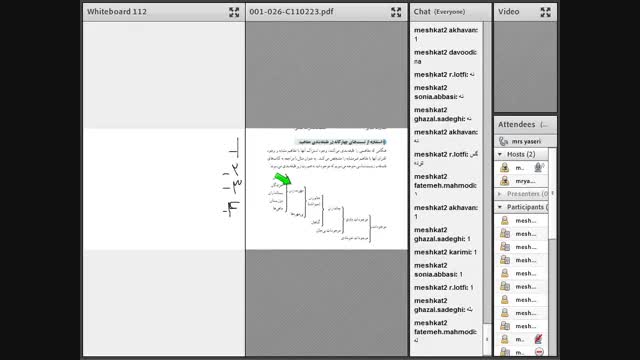The height and width of the screenshot is (360, 640).
Task: Select the last mesh... participant in the list
Action: (521, 326)
